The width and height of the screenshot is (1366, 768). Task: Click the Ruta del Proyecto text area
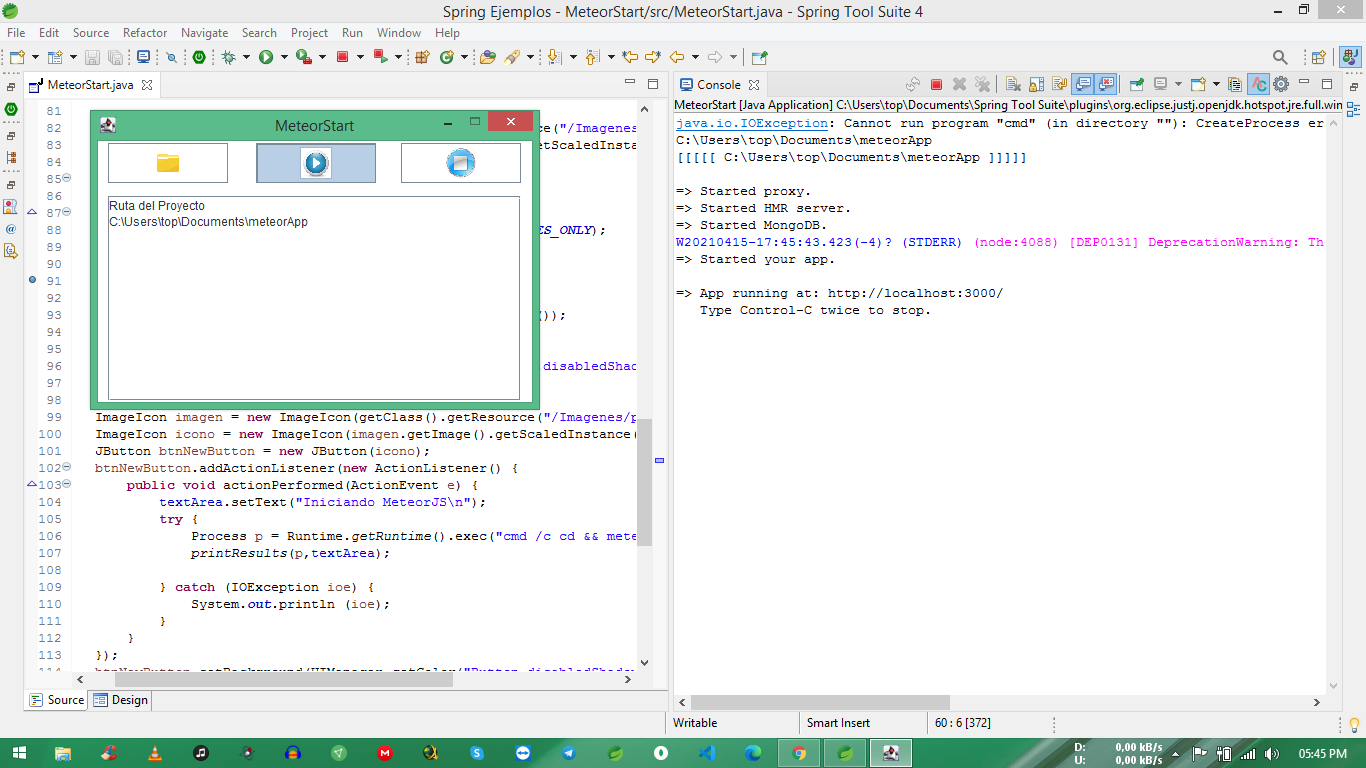point(313,298)
